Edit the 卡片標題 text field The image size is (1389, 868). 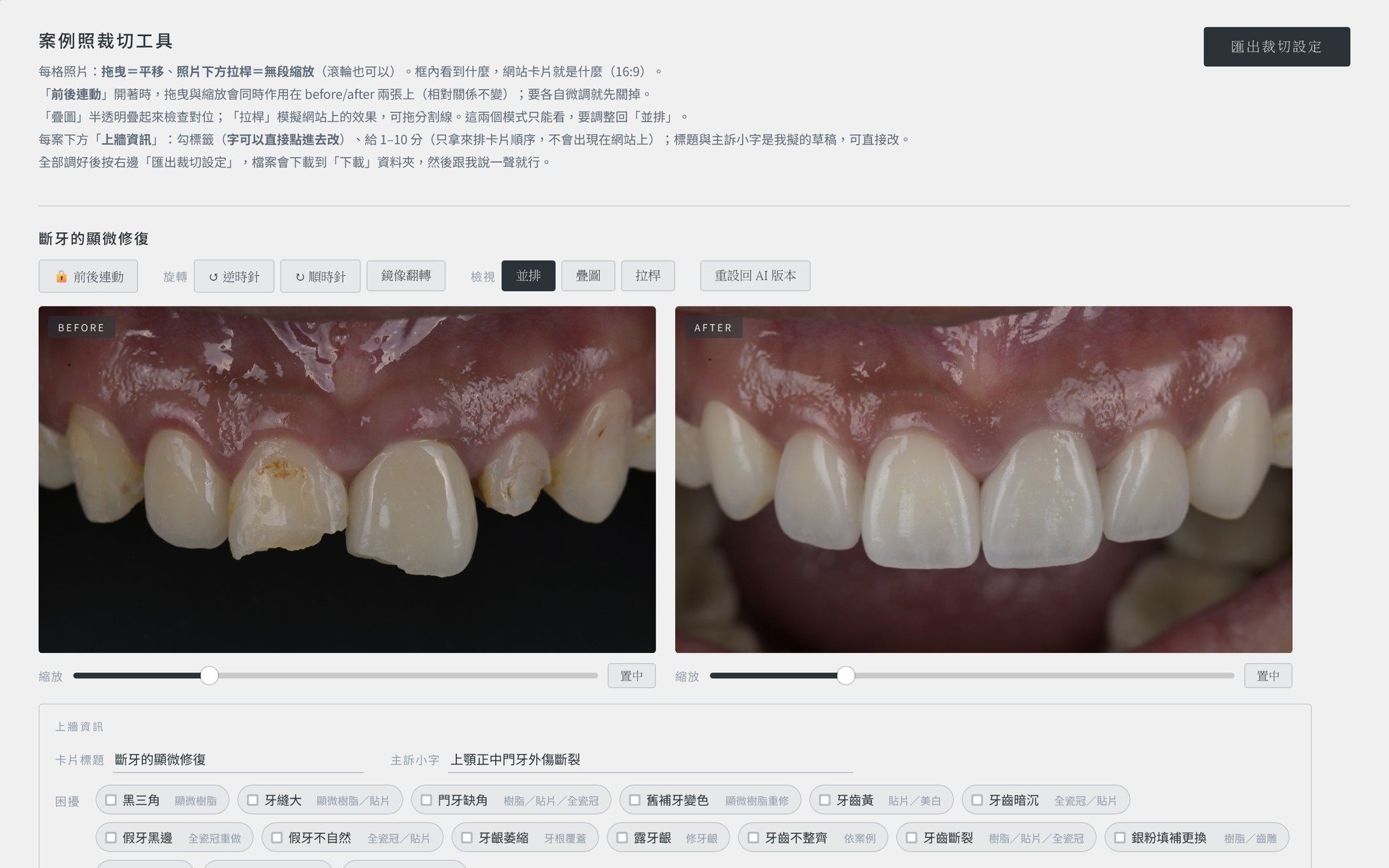(x=238, y=760)
